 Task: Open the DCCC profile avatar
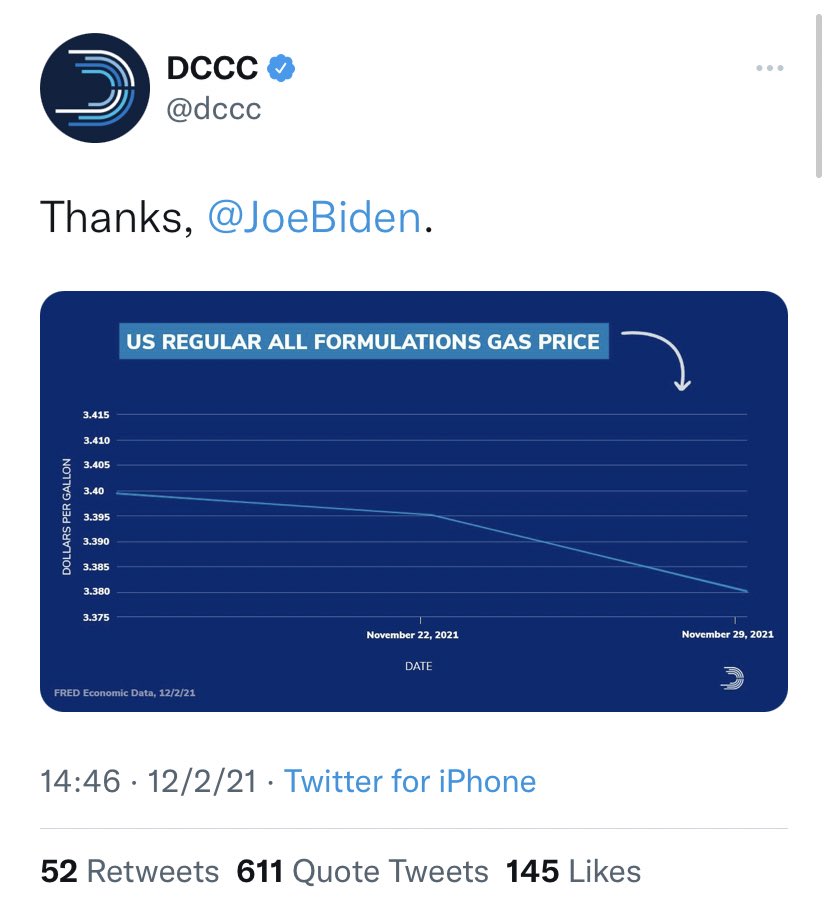pos(95,88)
